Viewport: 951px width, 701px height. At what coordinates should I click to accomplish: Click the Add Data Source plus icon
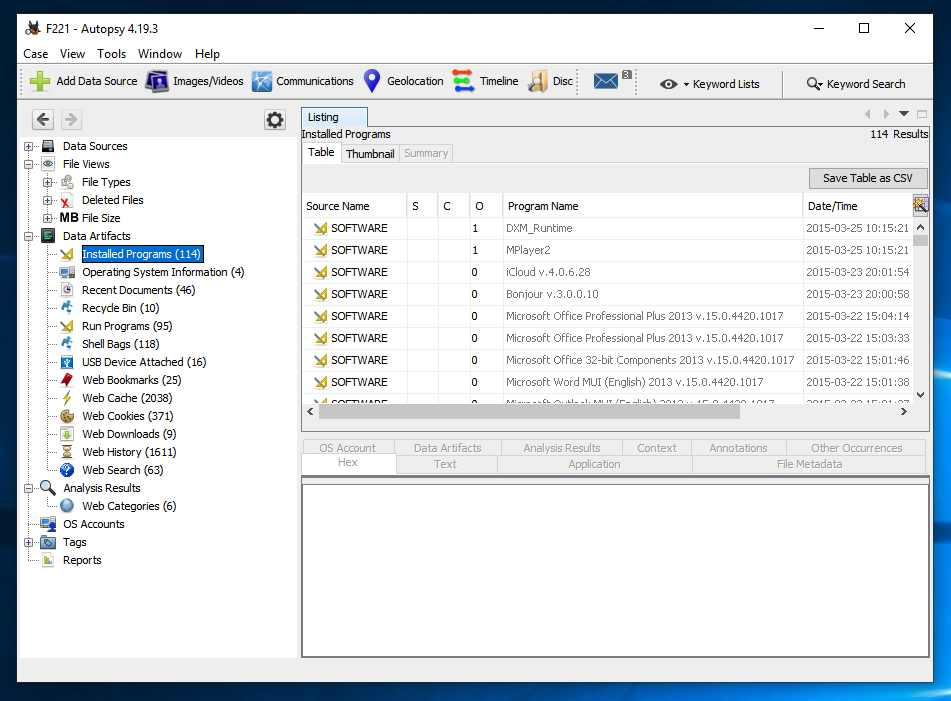tap(40, 81)
